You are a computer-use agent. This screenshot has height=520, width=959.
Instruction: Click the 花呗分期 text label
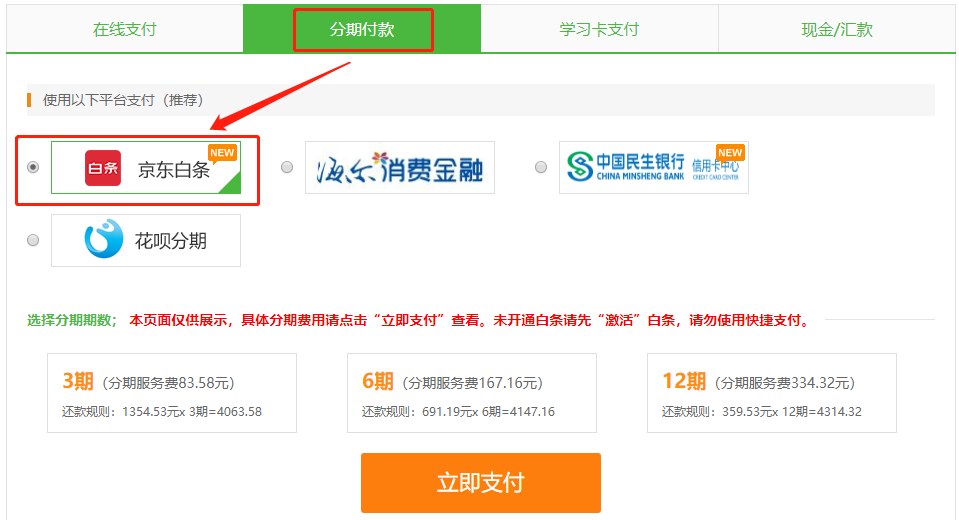(171, 241)
